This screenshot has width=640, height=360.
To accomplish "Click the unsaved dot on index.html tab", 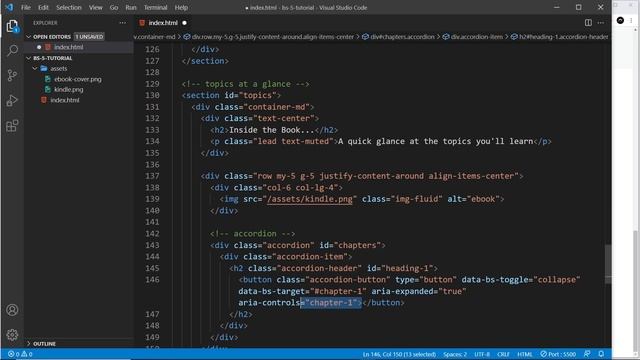I will 184,23.
